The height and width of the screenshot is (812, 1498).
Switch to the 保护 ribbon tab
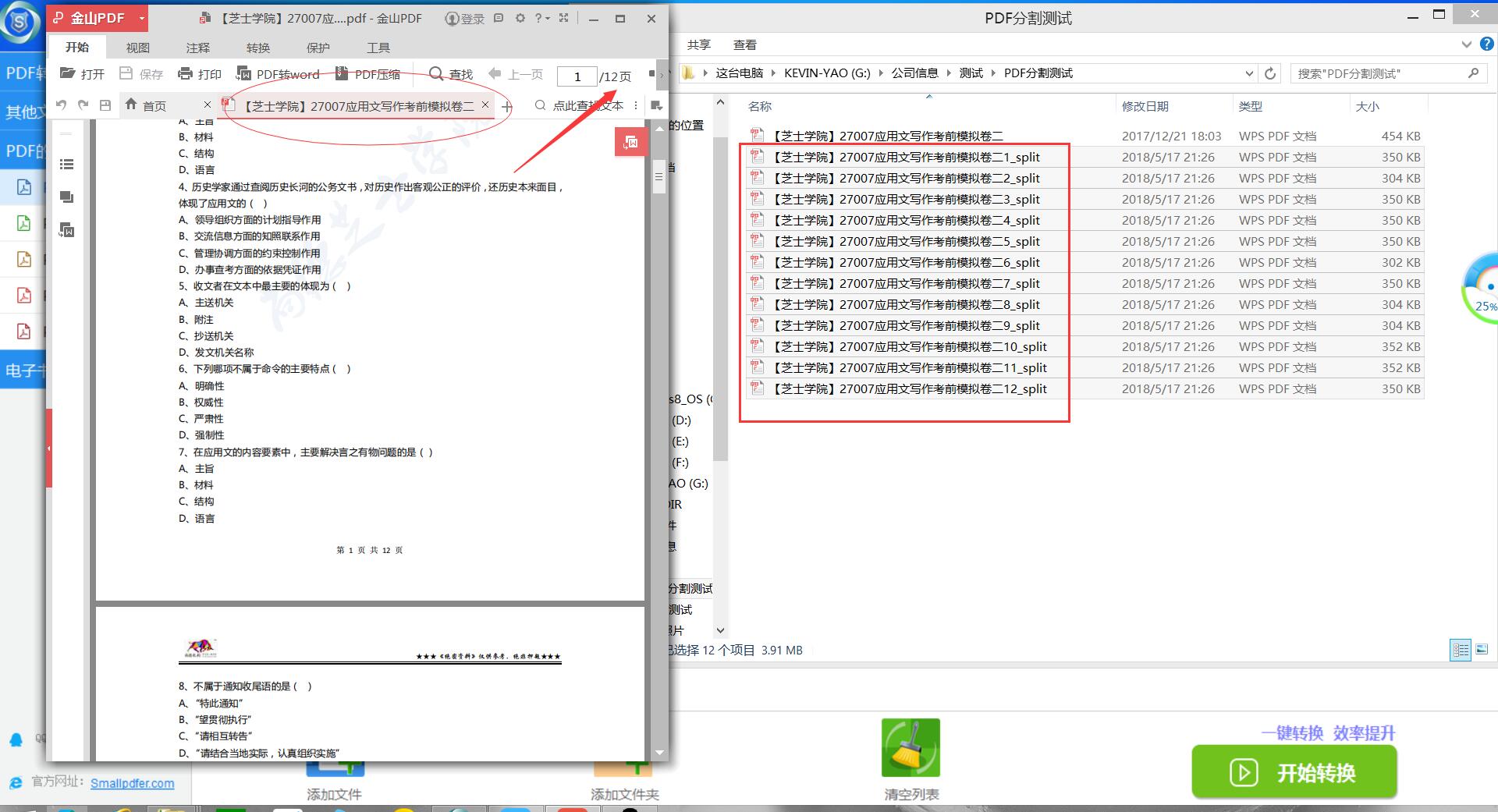(x=318, y=48)
